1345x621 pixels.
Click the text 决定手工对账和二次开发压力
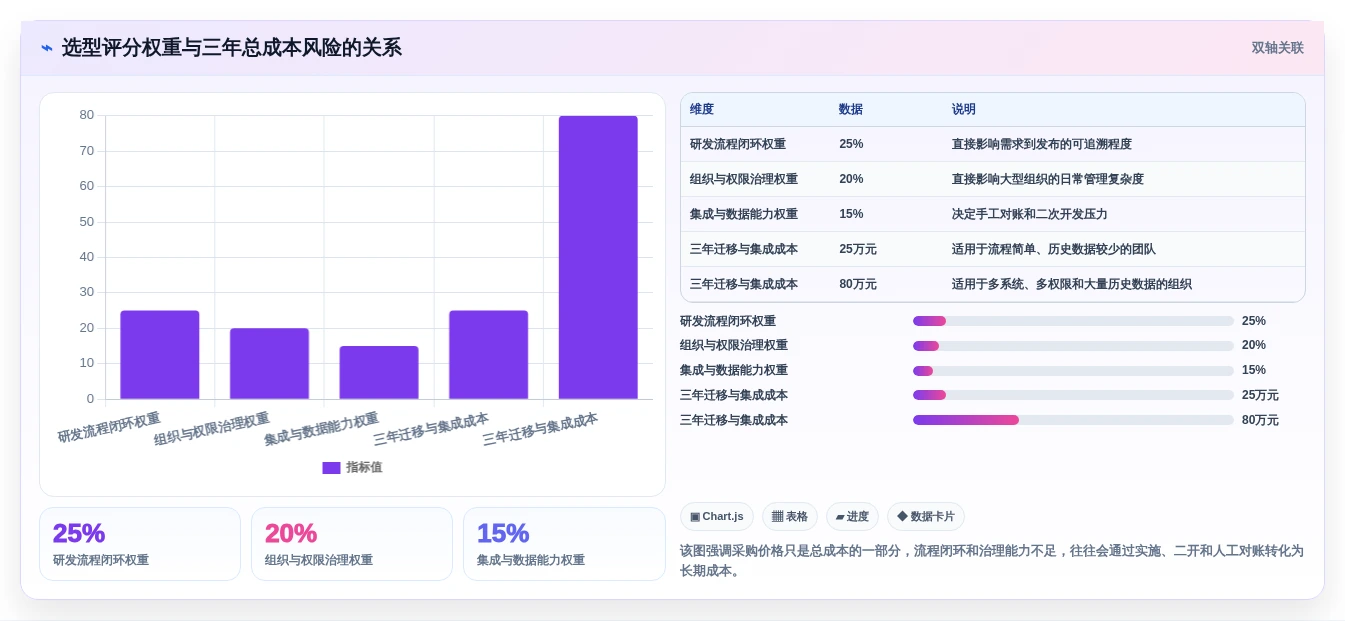(x=1030, y=214)
